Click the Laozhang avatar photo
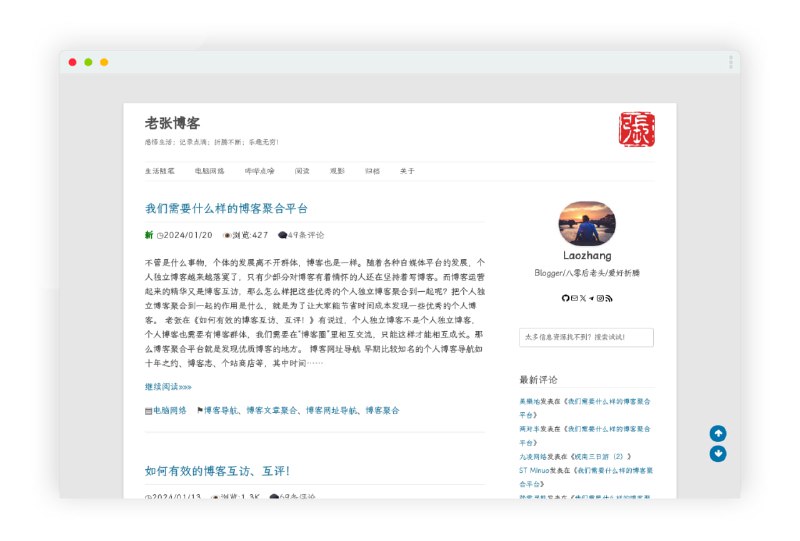Image resolution: width=800 pixels, height=541 pixels. pos(587,223)
